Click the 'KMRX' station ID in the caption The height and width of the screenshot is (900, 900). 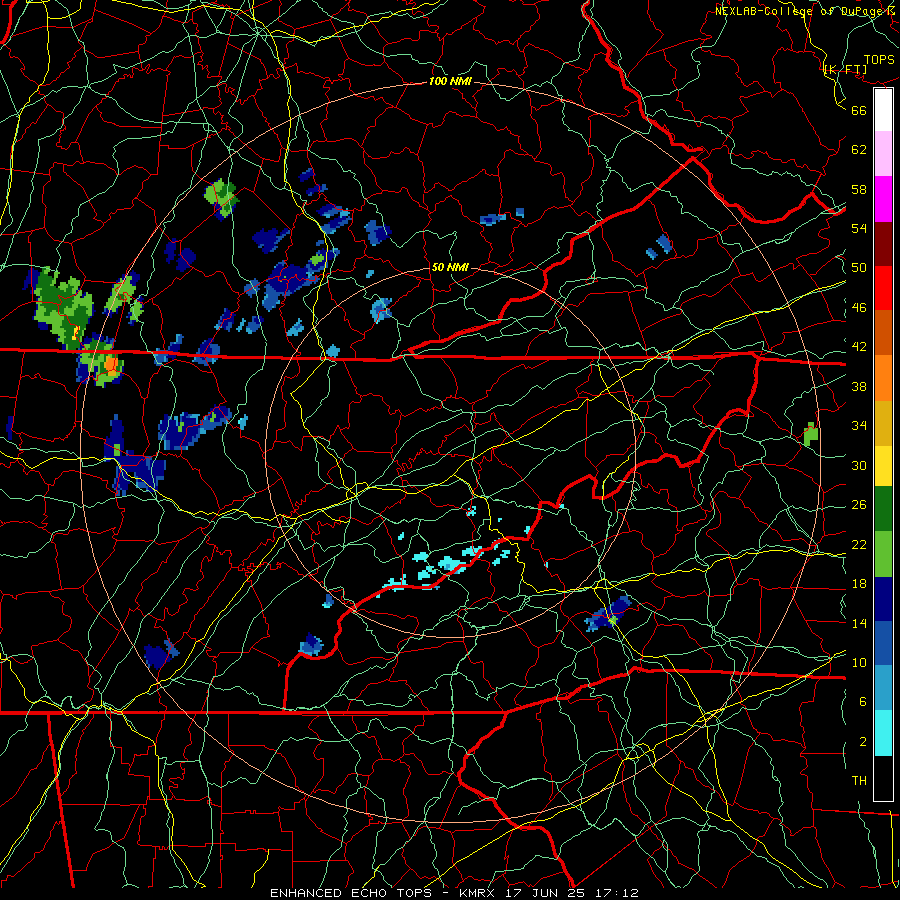click(x=478, y=893)
